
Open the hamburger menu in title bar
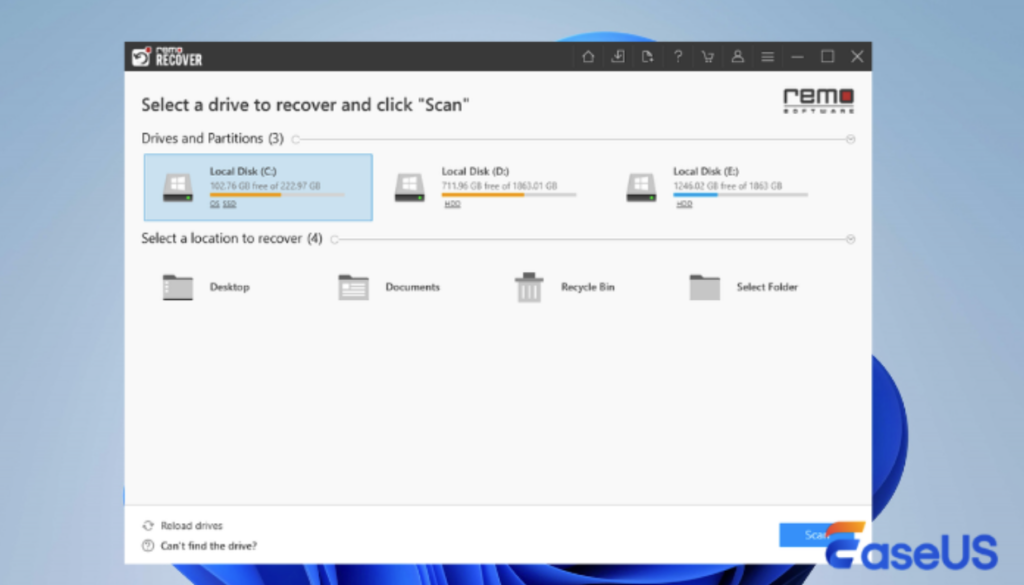point(767,57)
